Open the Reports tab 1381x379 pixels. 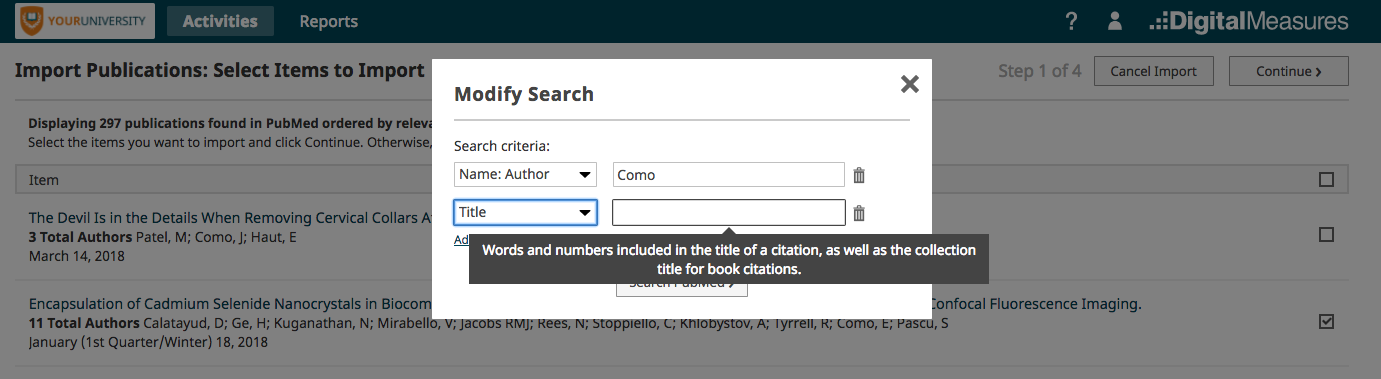[x=329, y=21]
